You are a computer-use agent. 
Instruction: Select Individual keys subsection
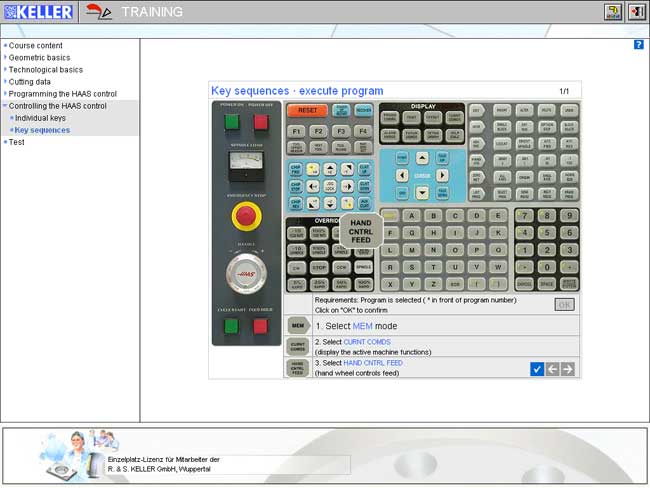pyautogui.click(x=40, y=118)
